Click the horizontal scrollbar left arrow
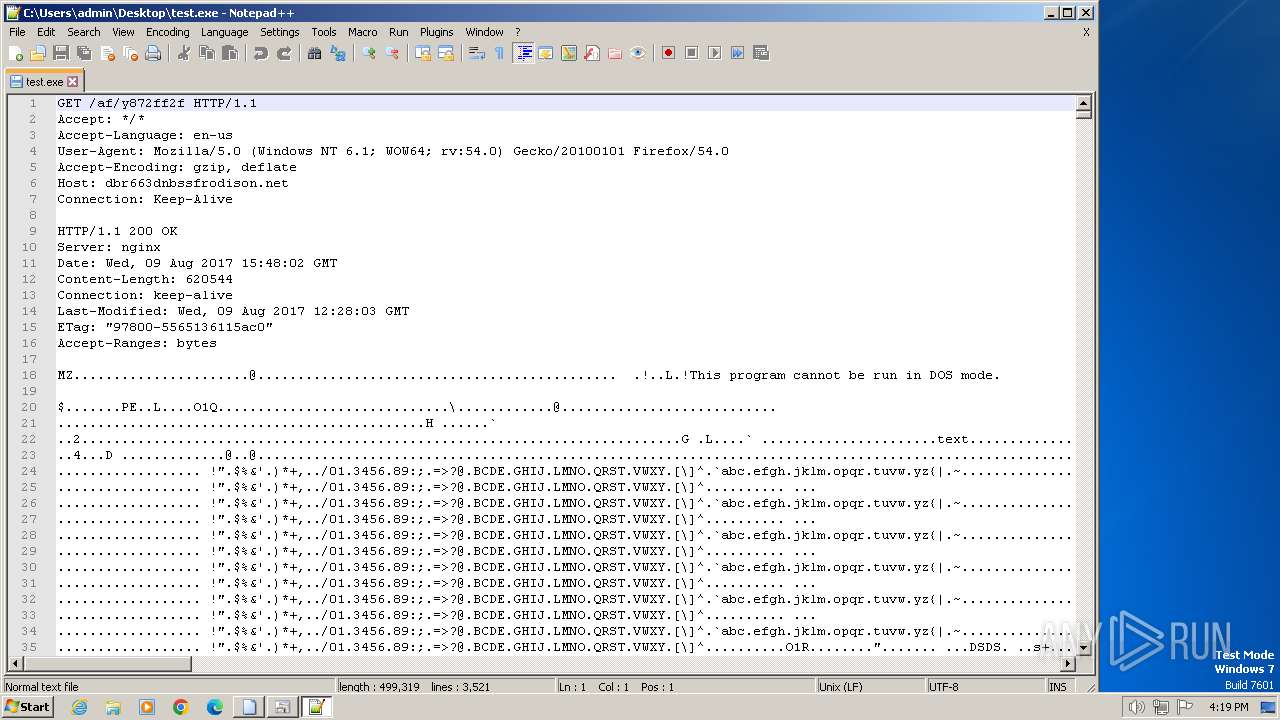Screen dimensions: 1280x720 14,664
